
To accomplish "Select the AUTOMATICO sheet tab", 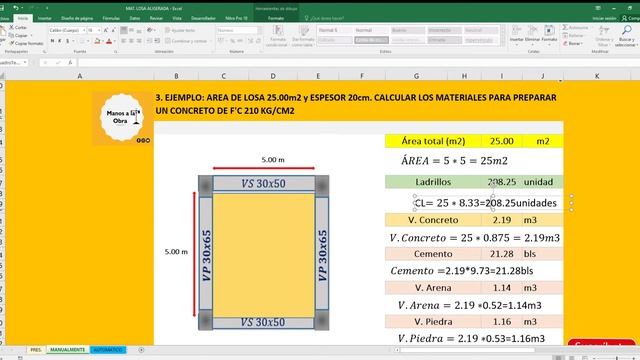I will pos(108,350).
